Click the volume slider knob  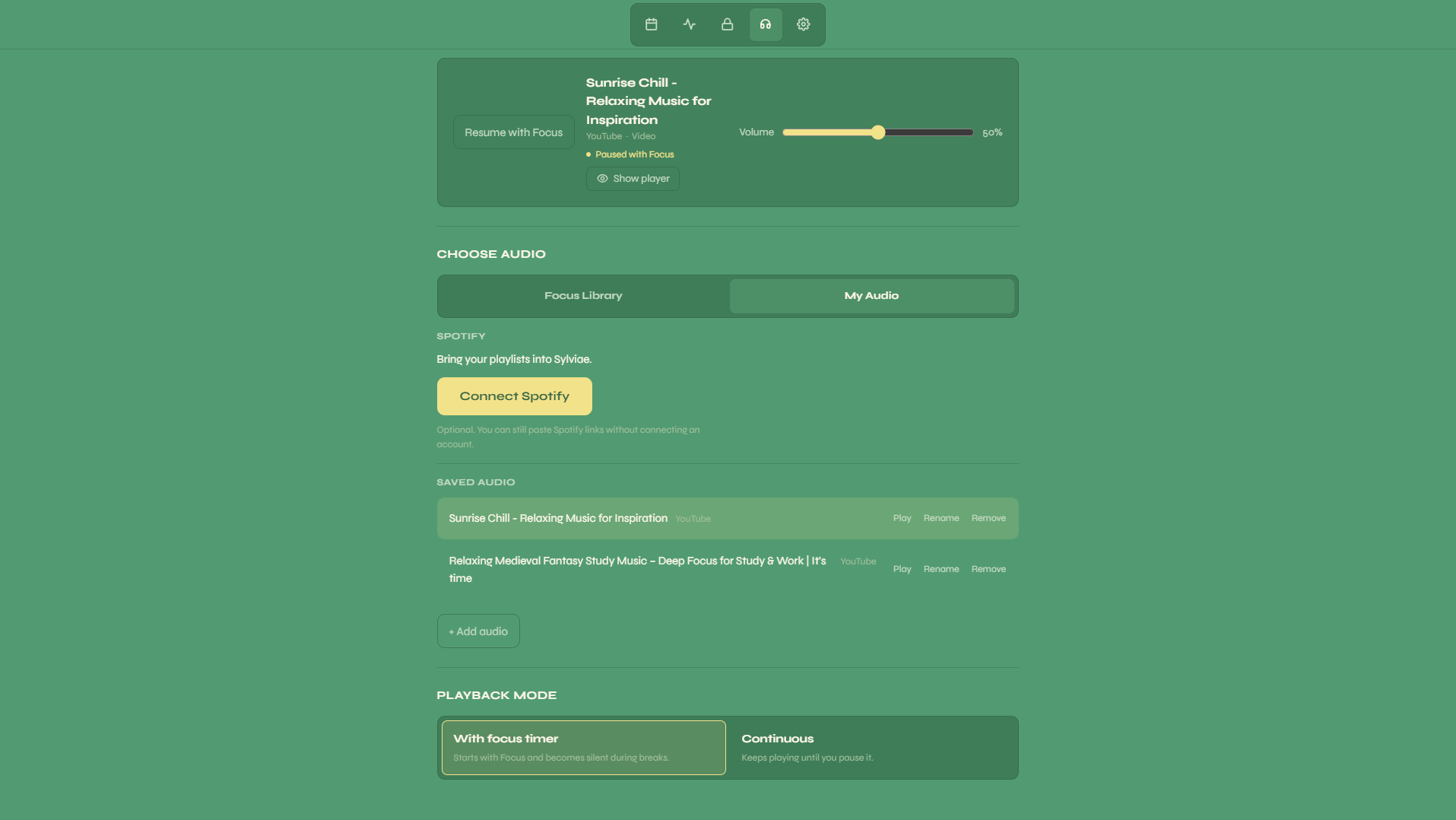(x=878, y=132)
